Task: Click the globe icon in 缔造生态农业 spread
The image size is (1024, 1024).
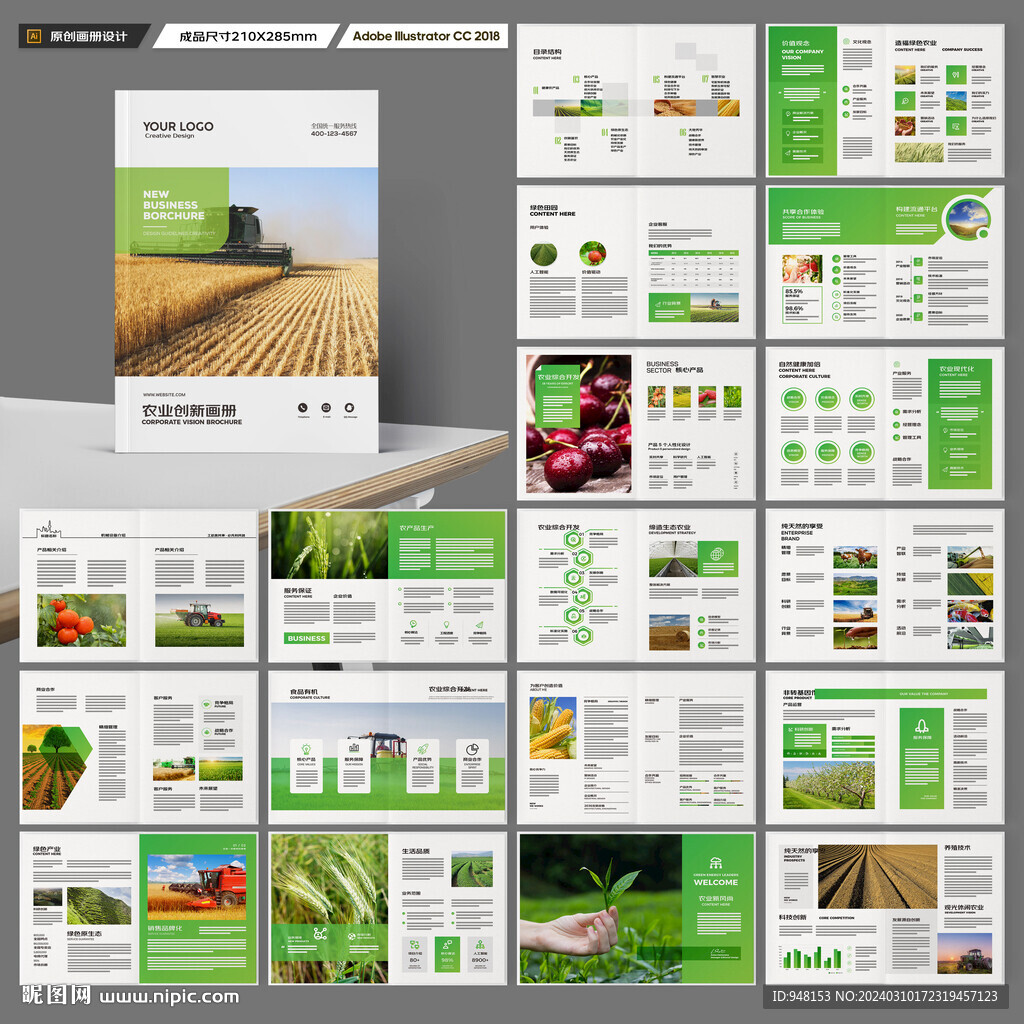Action: [717, 554]
